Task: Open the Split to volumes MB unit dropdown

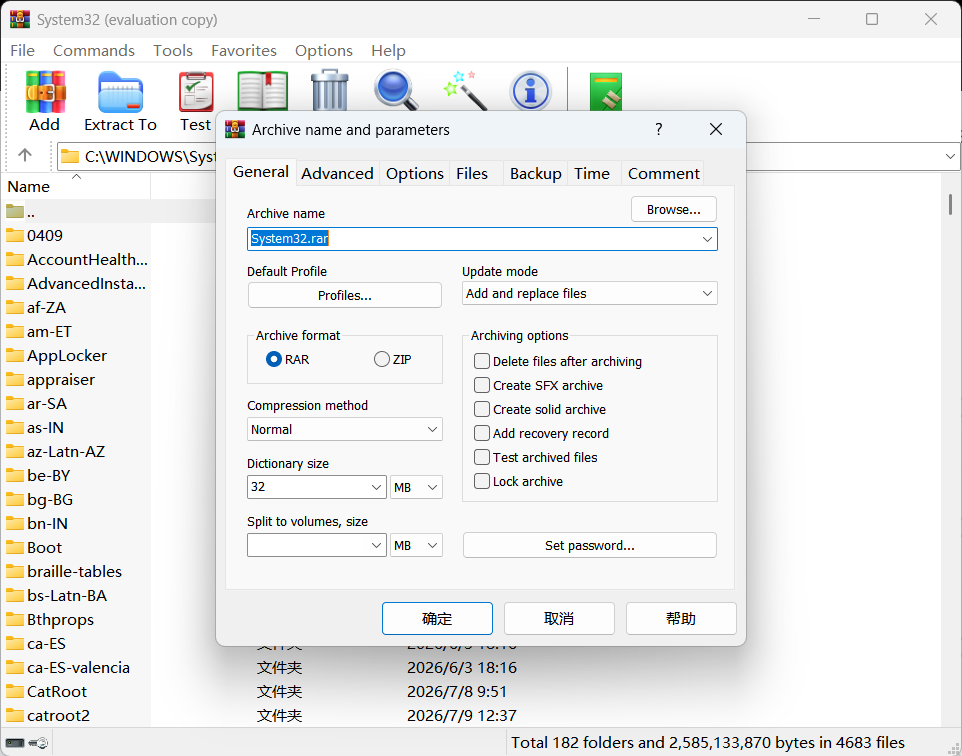Action: pos(416,545)
